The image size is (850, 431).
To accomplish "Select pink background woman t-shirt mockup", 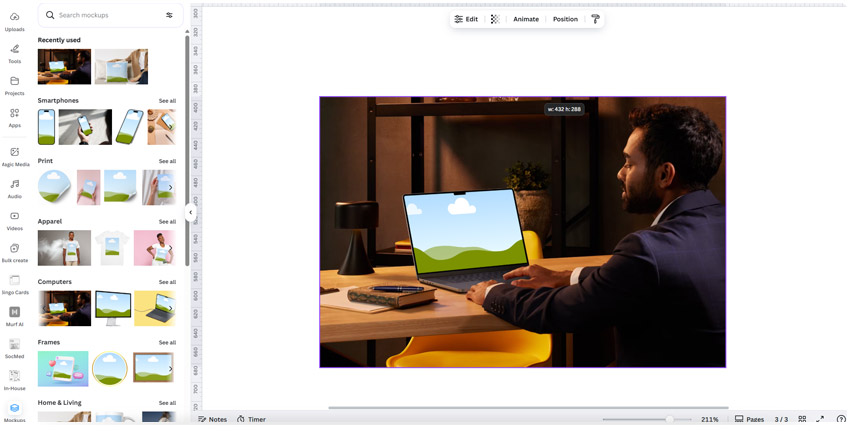I will pos(154,248).
